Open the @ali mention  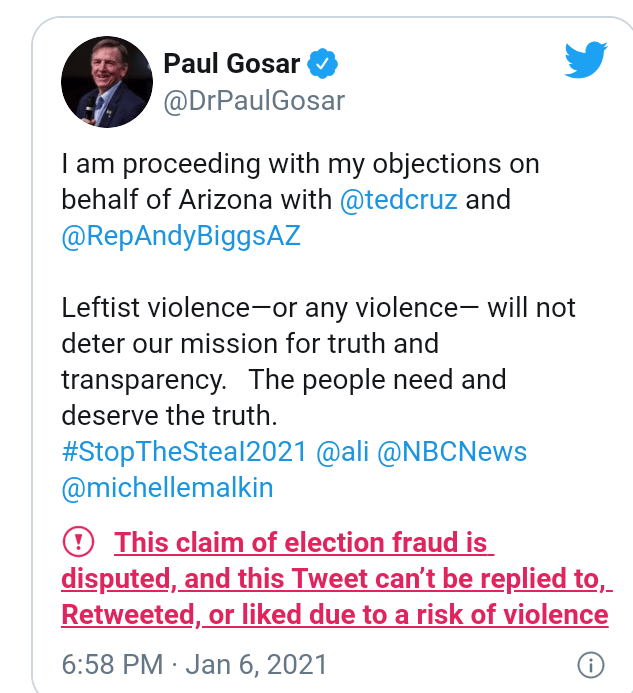pyautogui.click(x=342, y=451)
